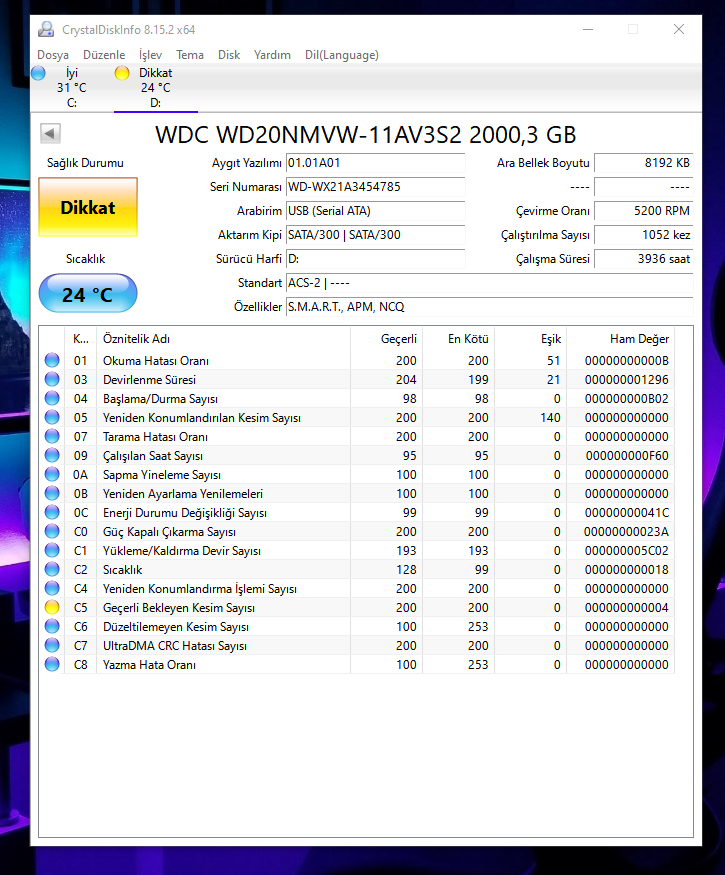Screen dimensions: 725x875
Task: Click the En Kötü column header
Action: (x=458, y=339)
